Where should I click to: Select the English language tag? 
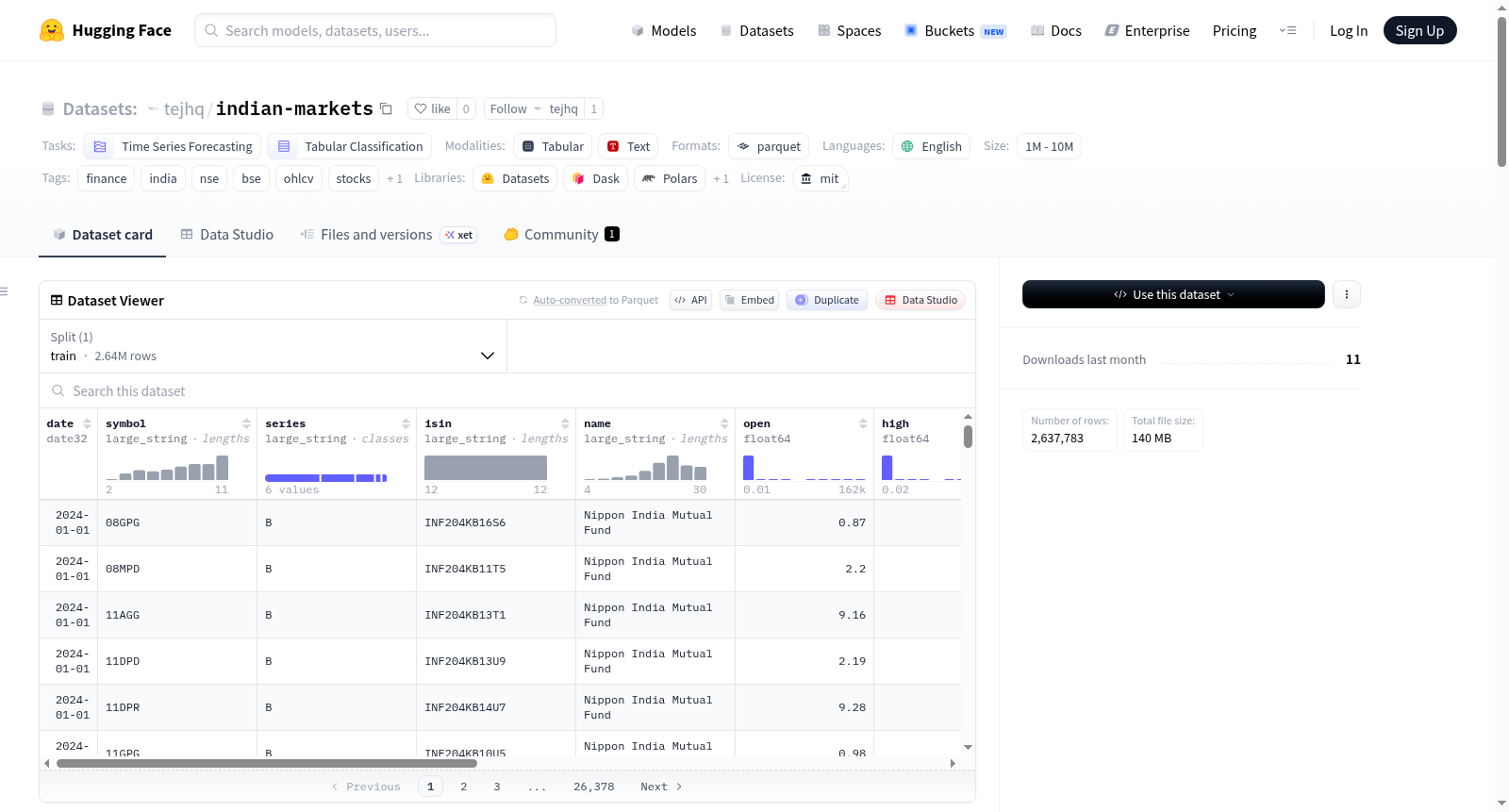(x=931, y=146)
